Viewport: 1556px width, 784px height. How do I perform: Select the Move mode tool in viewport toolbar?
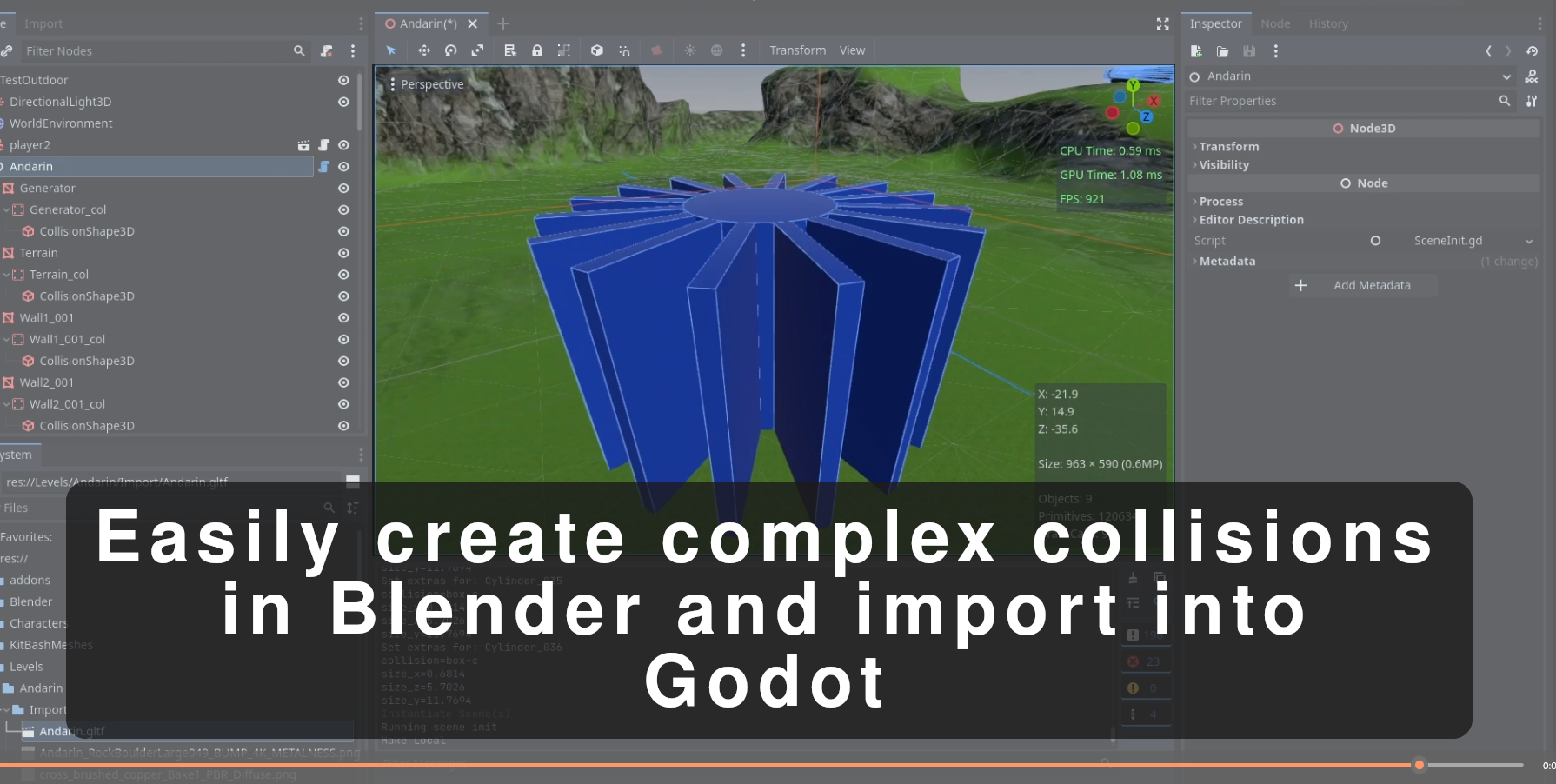(424, 50)
